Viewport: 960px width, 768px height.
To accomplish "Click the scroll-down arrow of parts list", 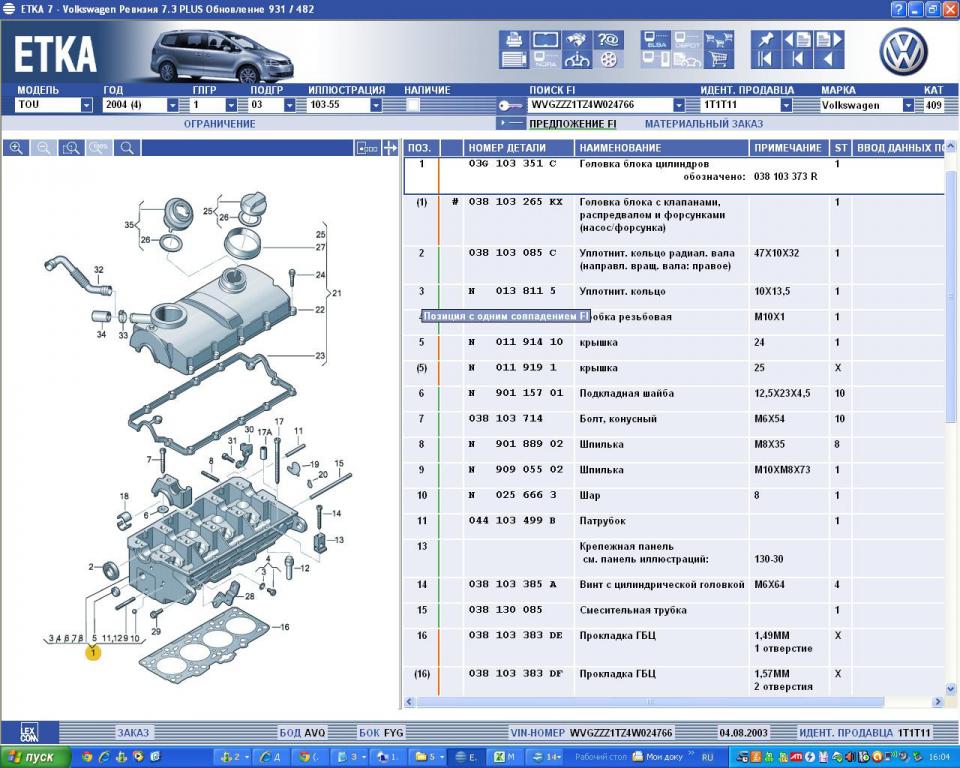I will pos(950,689).
